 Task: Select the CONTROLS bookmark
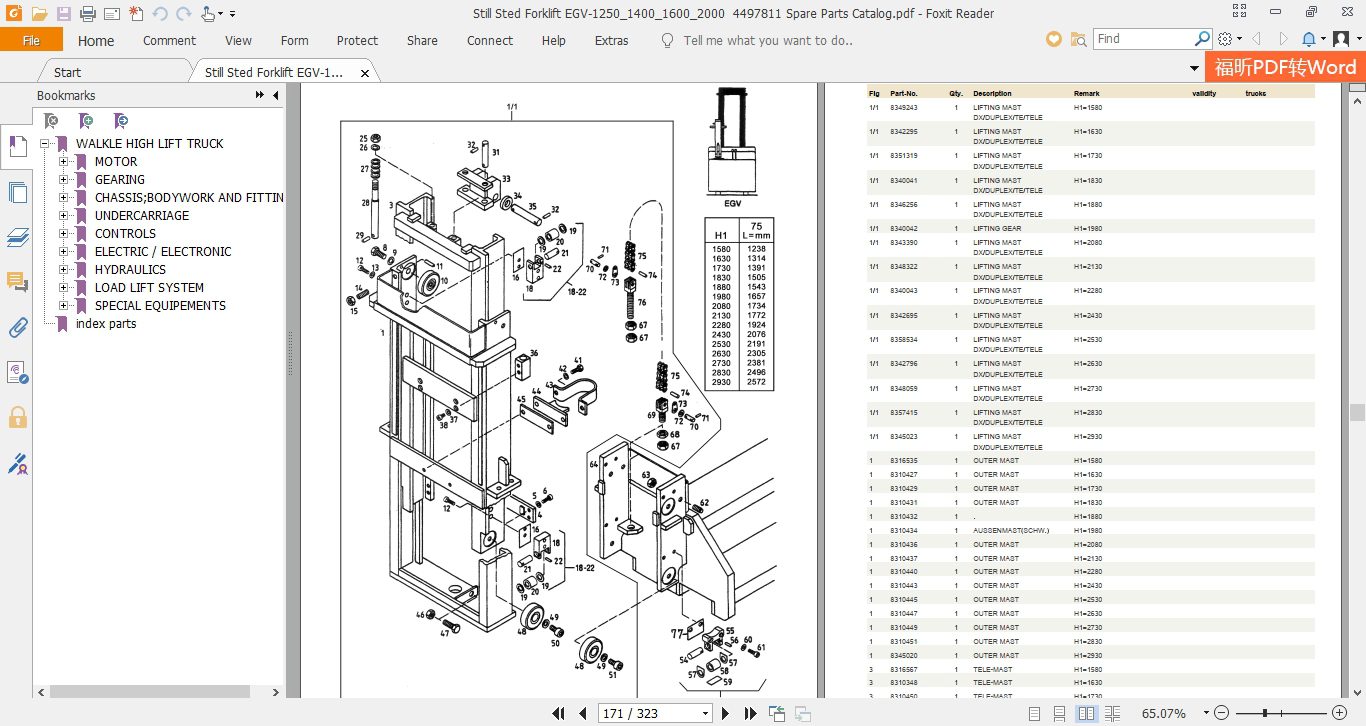coord(125,234)
